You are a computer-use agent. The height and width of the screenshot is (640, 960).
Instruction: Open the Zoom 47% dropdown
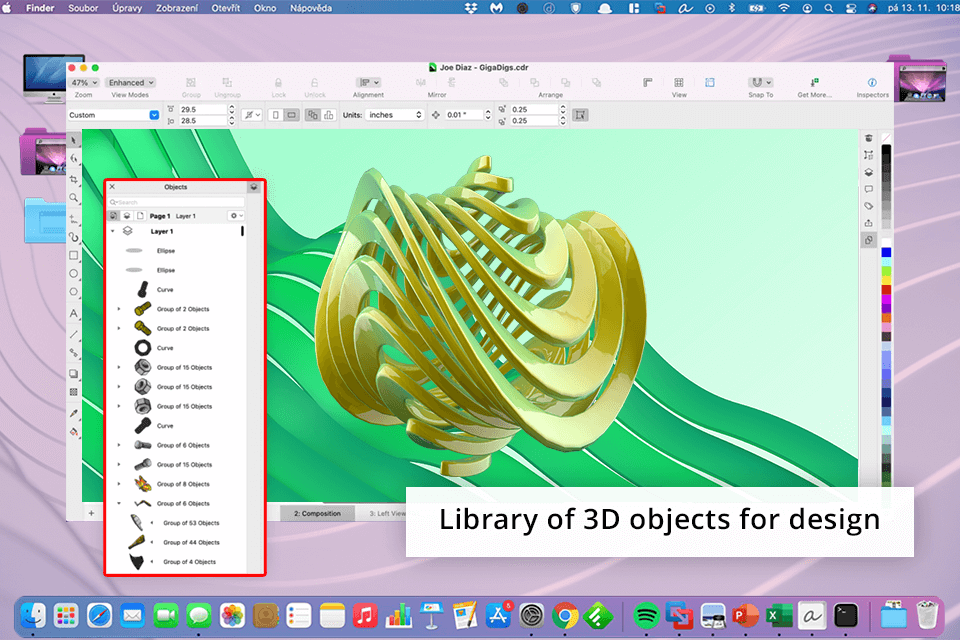(x=84, y=83)
